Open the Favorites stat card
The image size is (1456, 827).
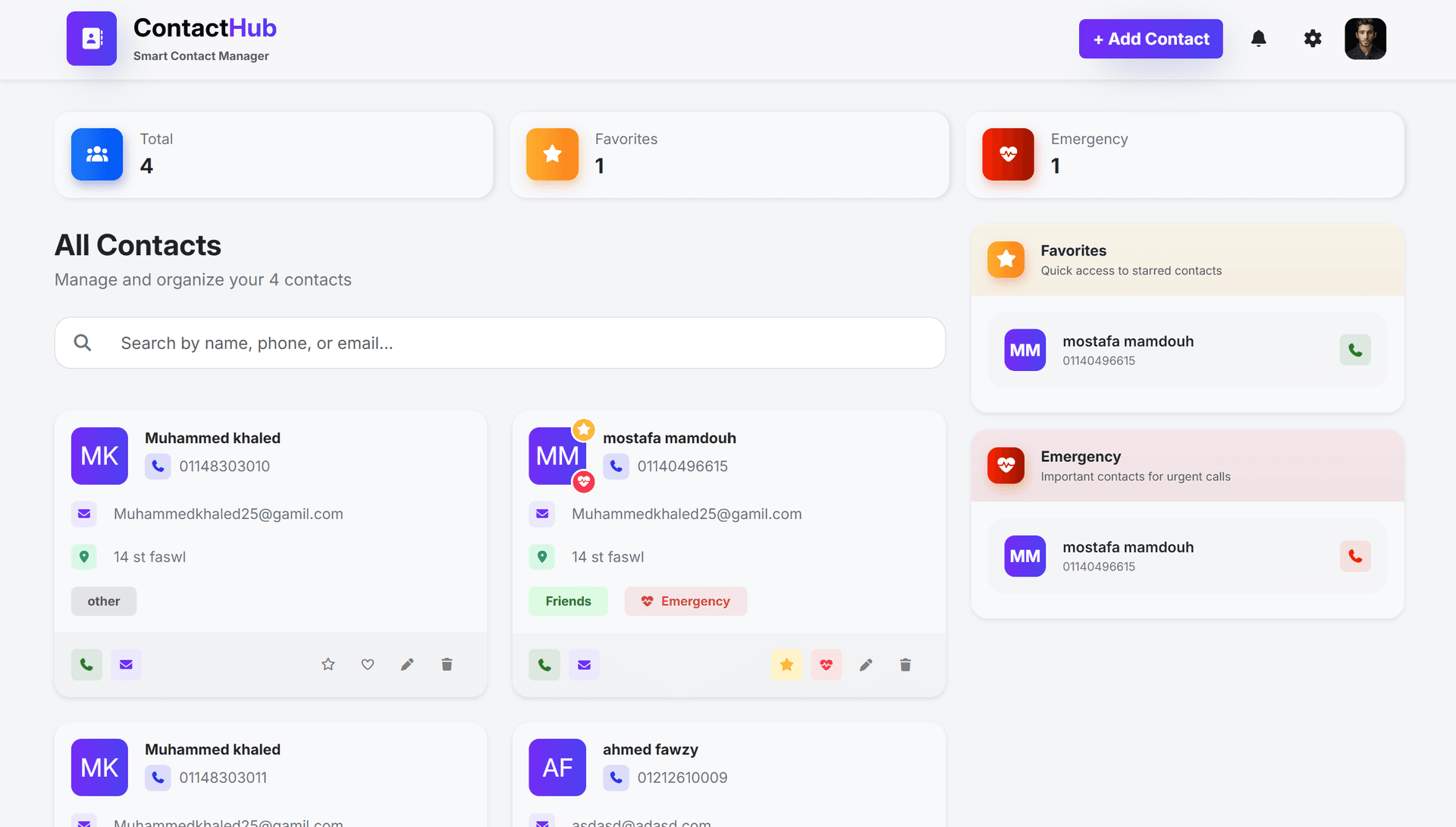pyautogui.click(x=730, y=155)
